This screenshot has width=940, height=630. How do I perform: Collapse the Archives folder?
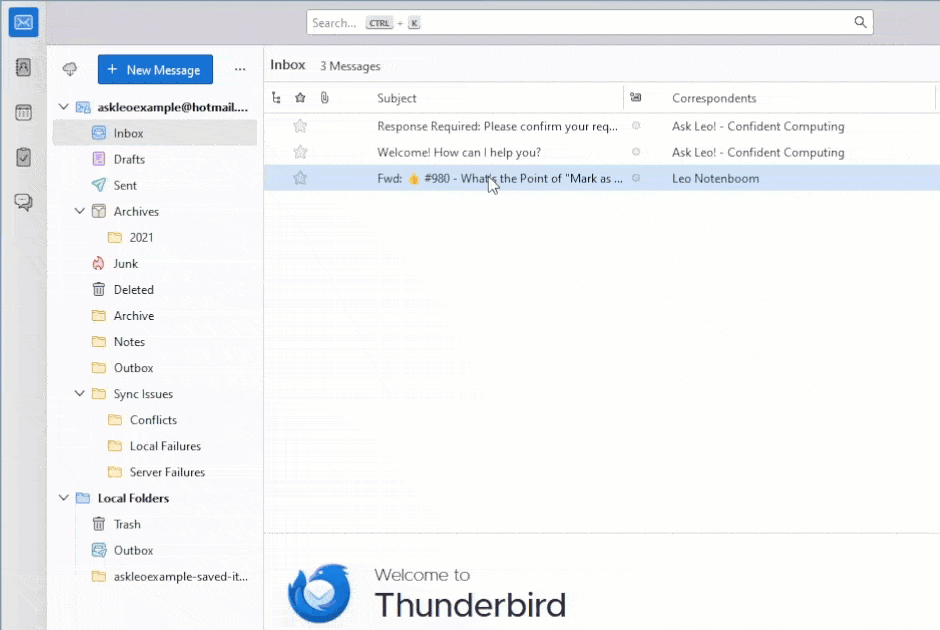[x=80, y=211]
